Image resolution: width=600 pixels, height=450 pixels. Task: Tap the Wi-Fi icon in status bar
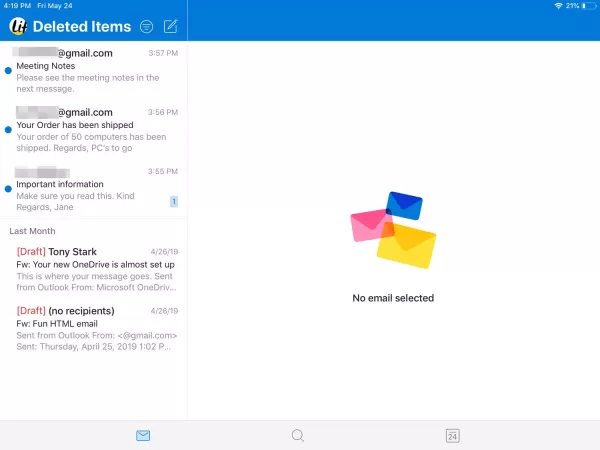tap(558, 6)
